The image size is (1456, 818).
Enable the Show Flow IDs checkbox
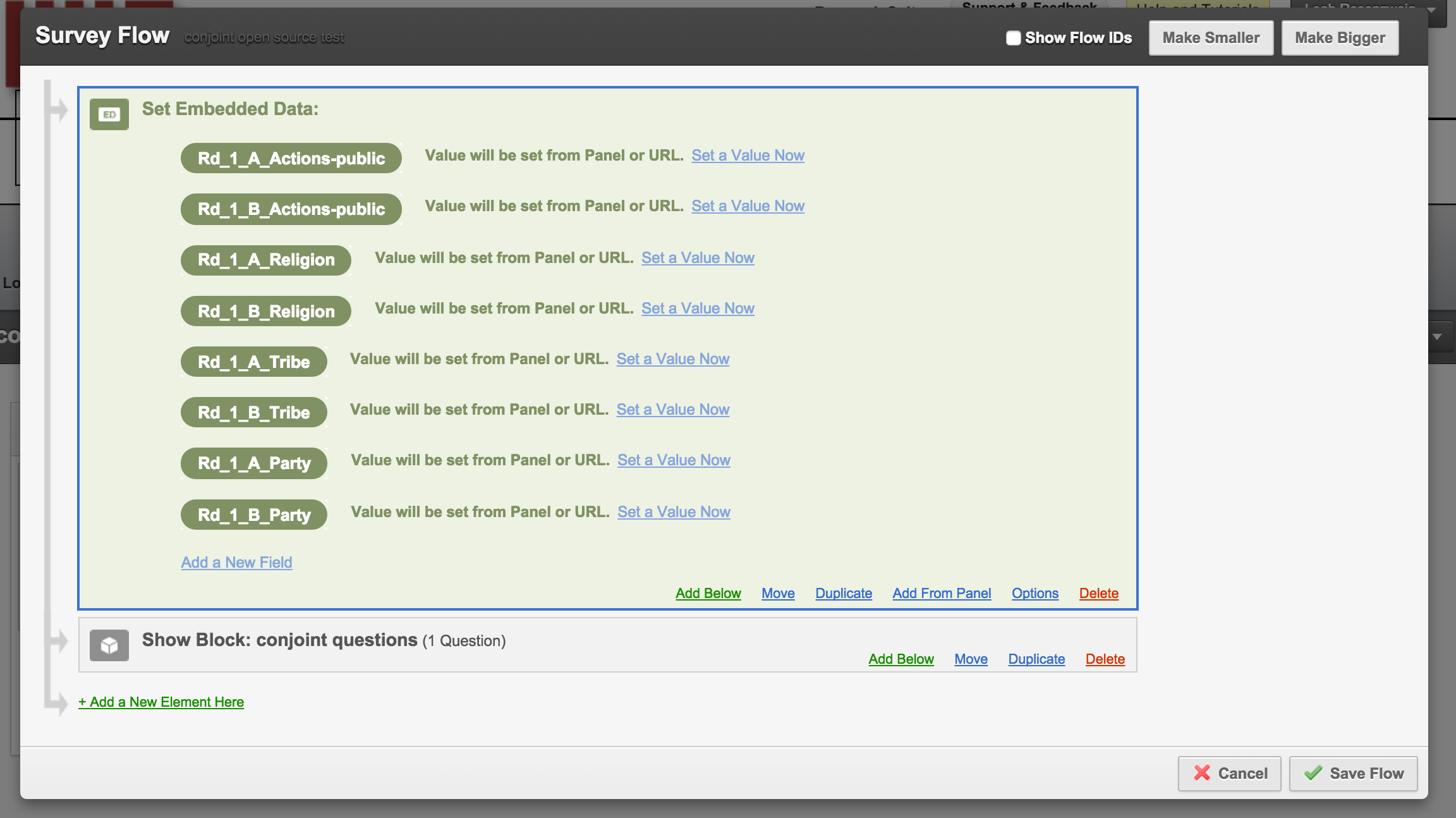pos(1013,38)
